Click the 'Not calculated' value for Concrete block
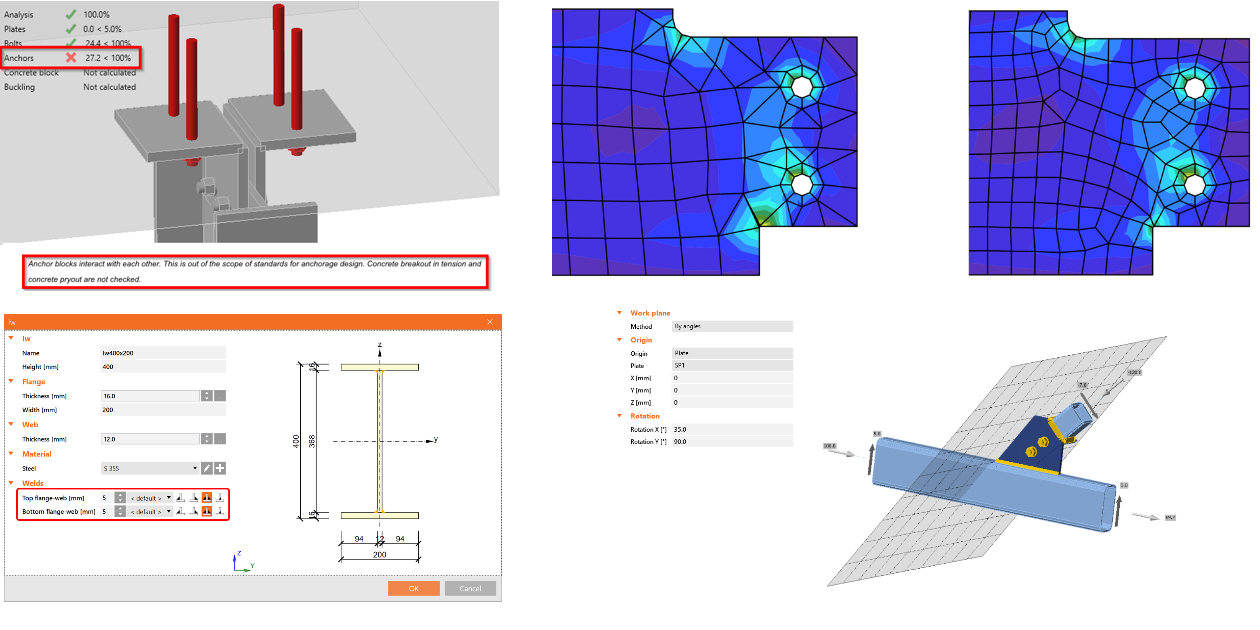 click(x=110, y=72)
